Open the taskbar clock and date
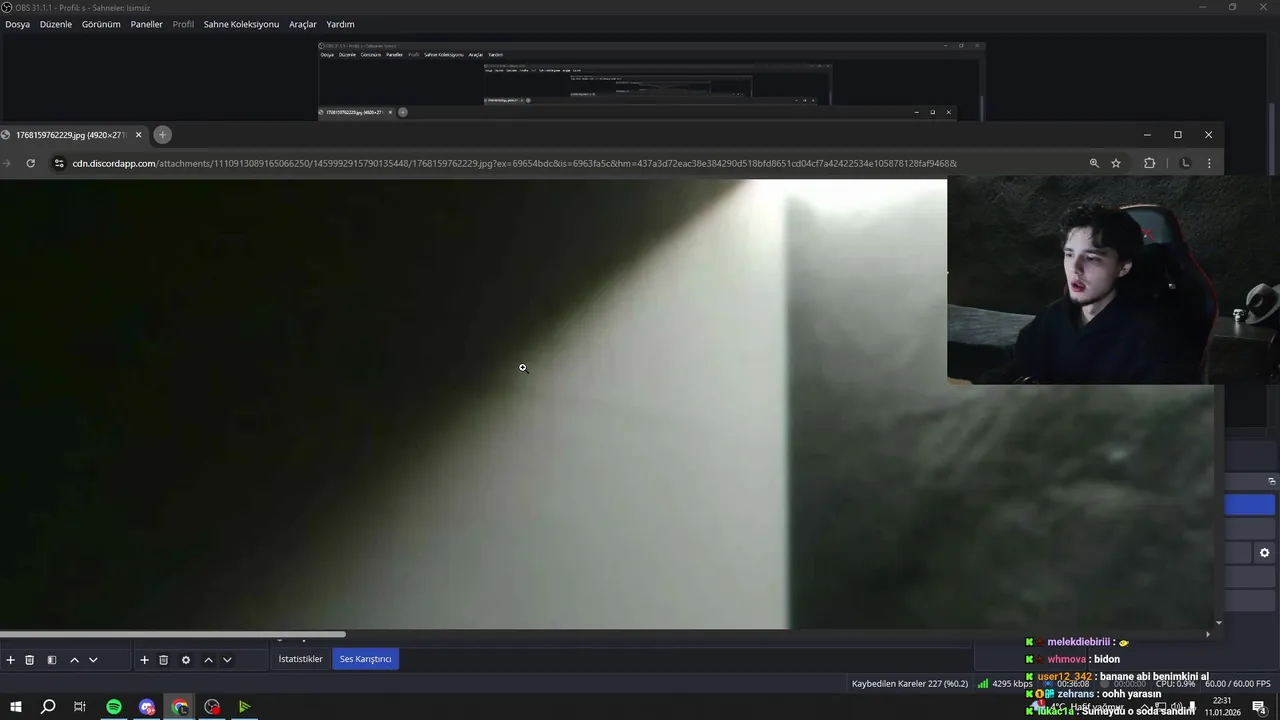1280x720 pixels. (x=1222, y=707)
